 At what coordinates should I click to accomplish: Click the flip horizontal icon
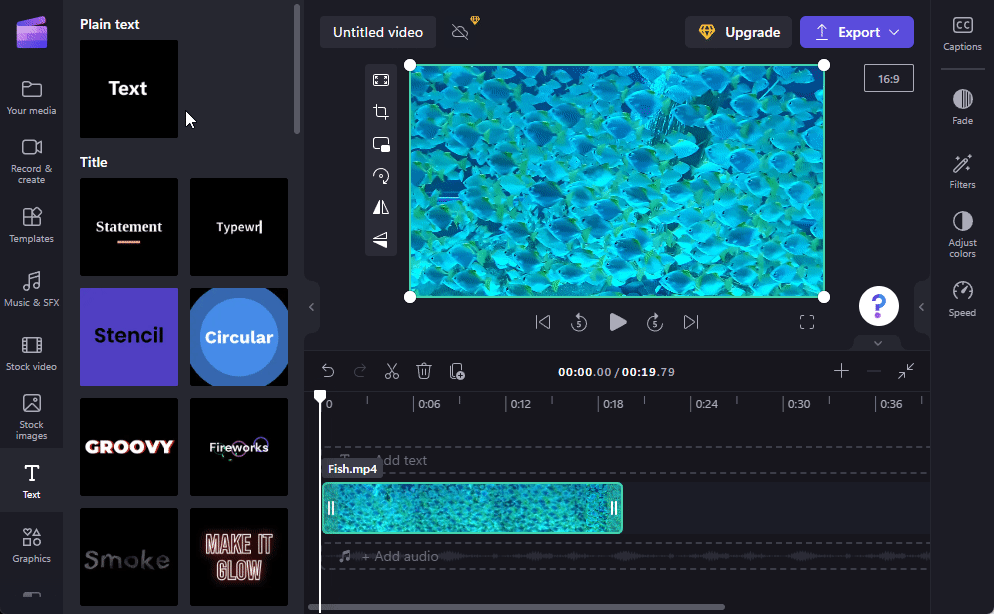pyautogui.click(x=381, y=207)
